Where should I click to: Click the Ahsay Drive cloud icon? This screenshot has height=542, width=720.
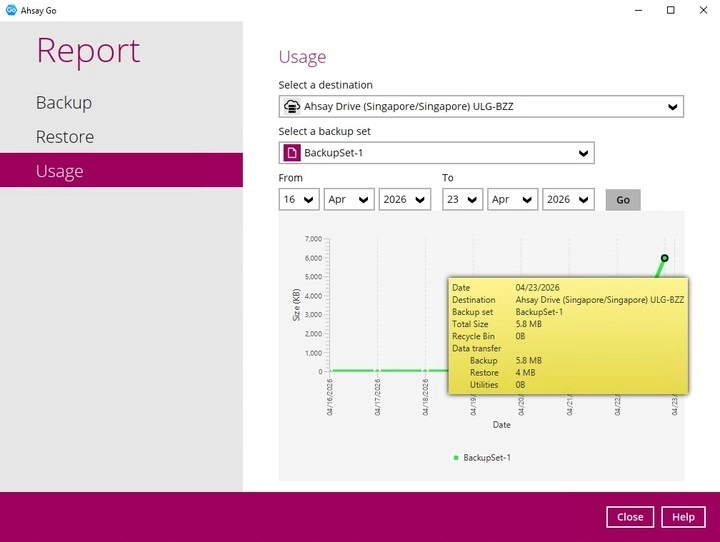point(292,107)
